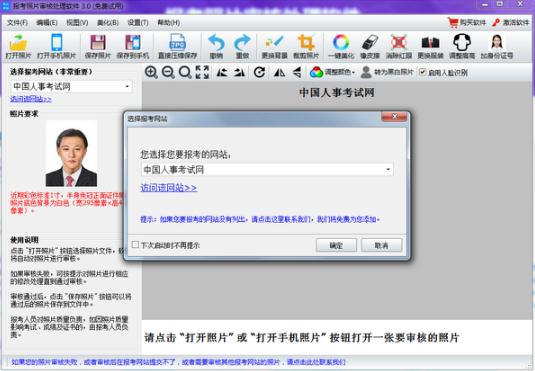The height and width of the screenshot is (371, 535).
Task: Redo with the 重做 arrow icon
Action: (242, 42)
